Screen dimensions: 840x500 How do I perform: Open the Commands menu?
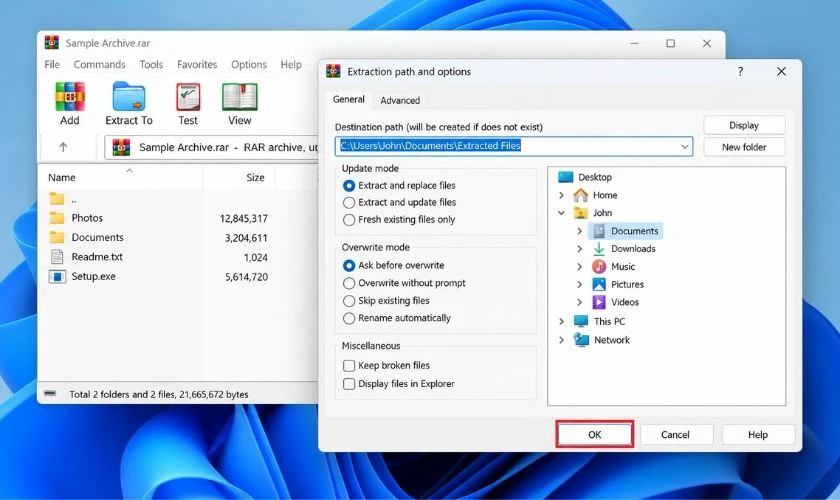[99, 64]
